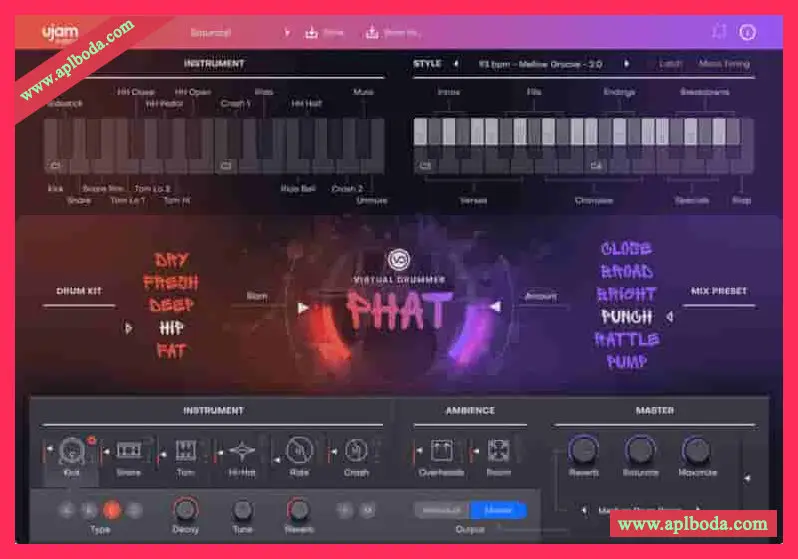This screenshot has height=559, width=798.
Task: Pick the BRIGHT mix preset
Action: point(626,294)
